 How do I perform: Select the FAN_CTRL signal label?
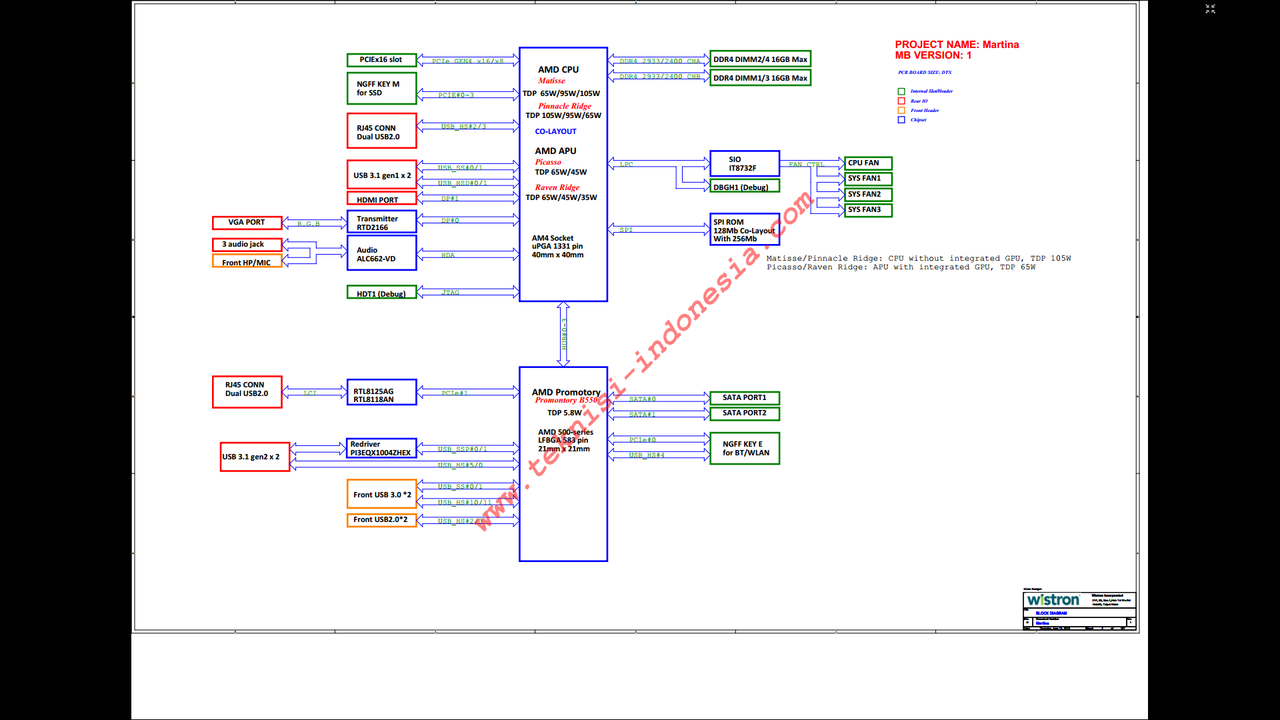(x=807, y=164)
